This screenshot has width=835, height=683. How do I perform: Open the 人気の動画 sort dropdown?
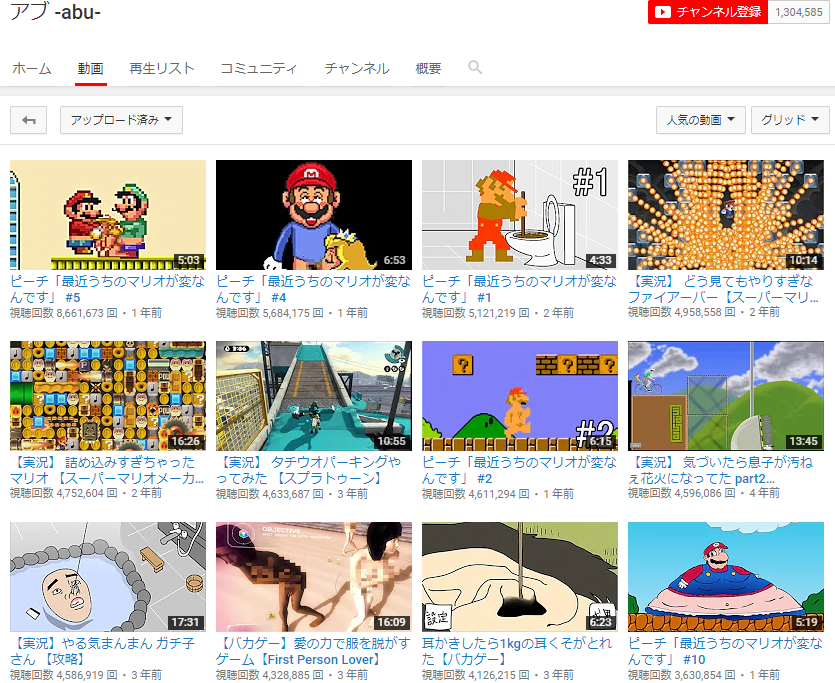click(x=701, y=120)
